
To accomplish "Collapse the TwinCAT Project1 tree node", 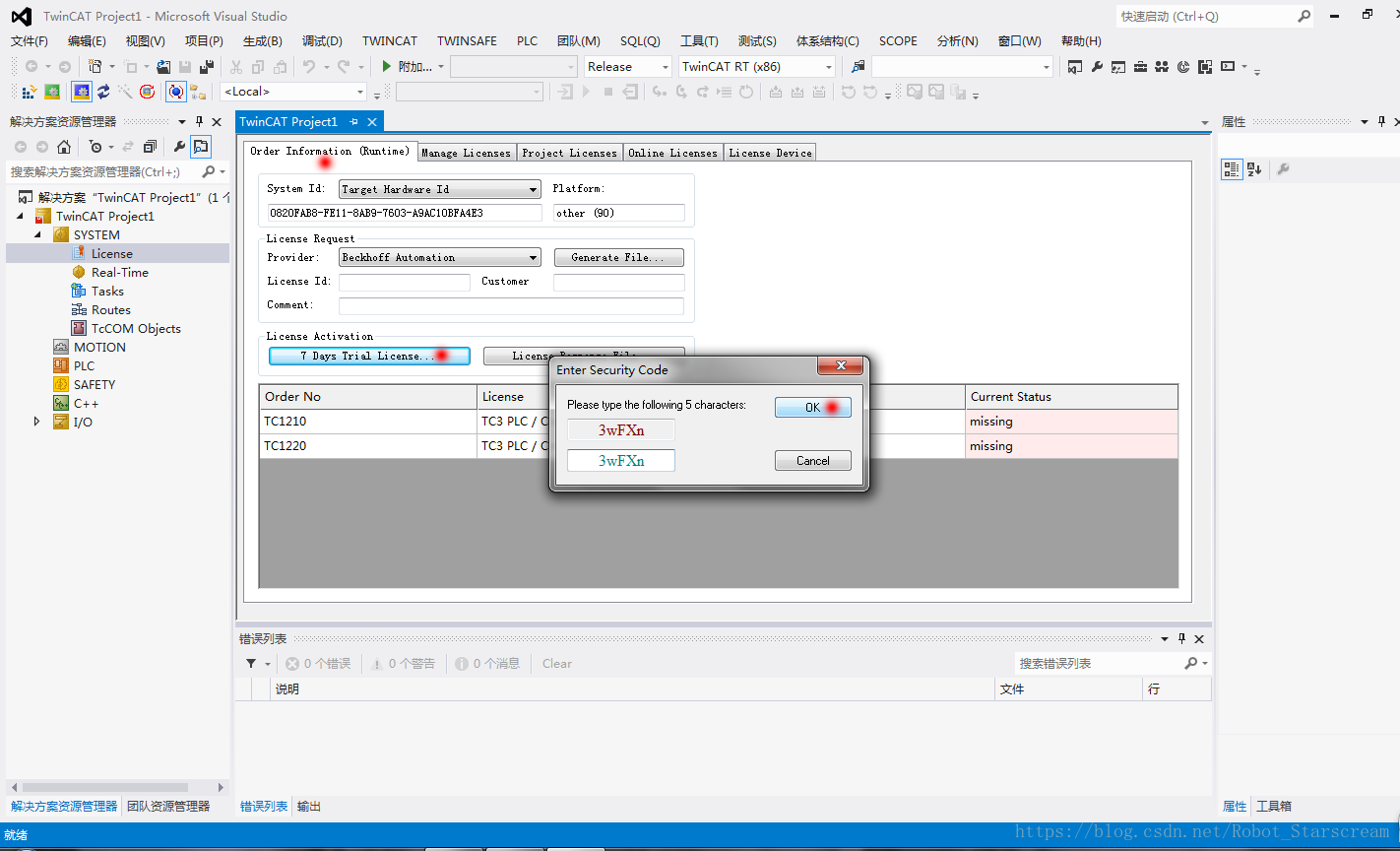I will [x=21, y=217].
